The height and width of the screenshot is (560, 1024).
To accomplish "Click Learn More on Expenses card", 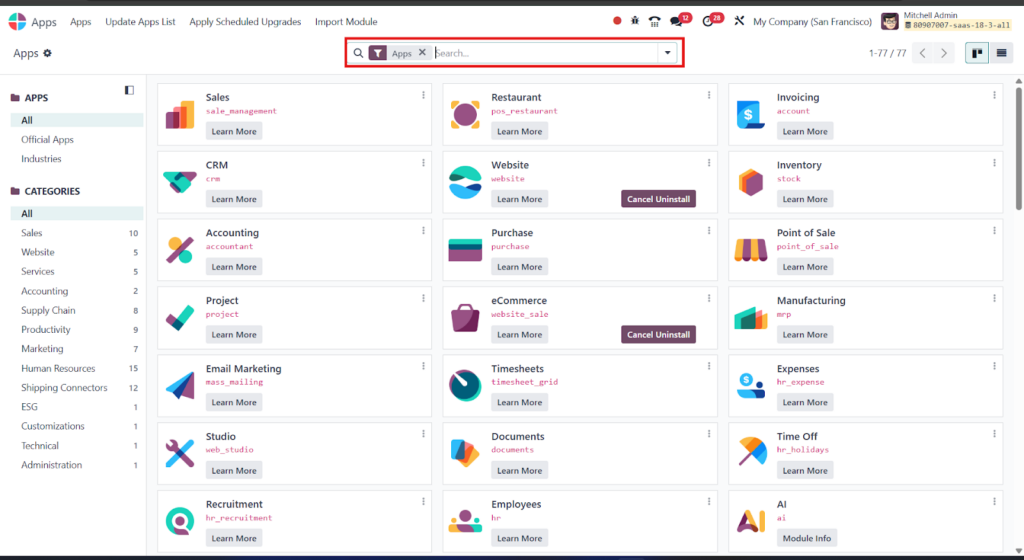I will 805,402.
